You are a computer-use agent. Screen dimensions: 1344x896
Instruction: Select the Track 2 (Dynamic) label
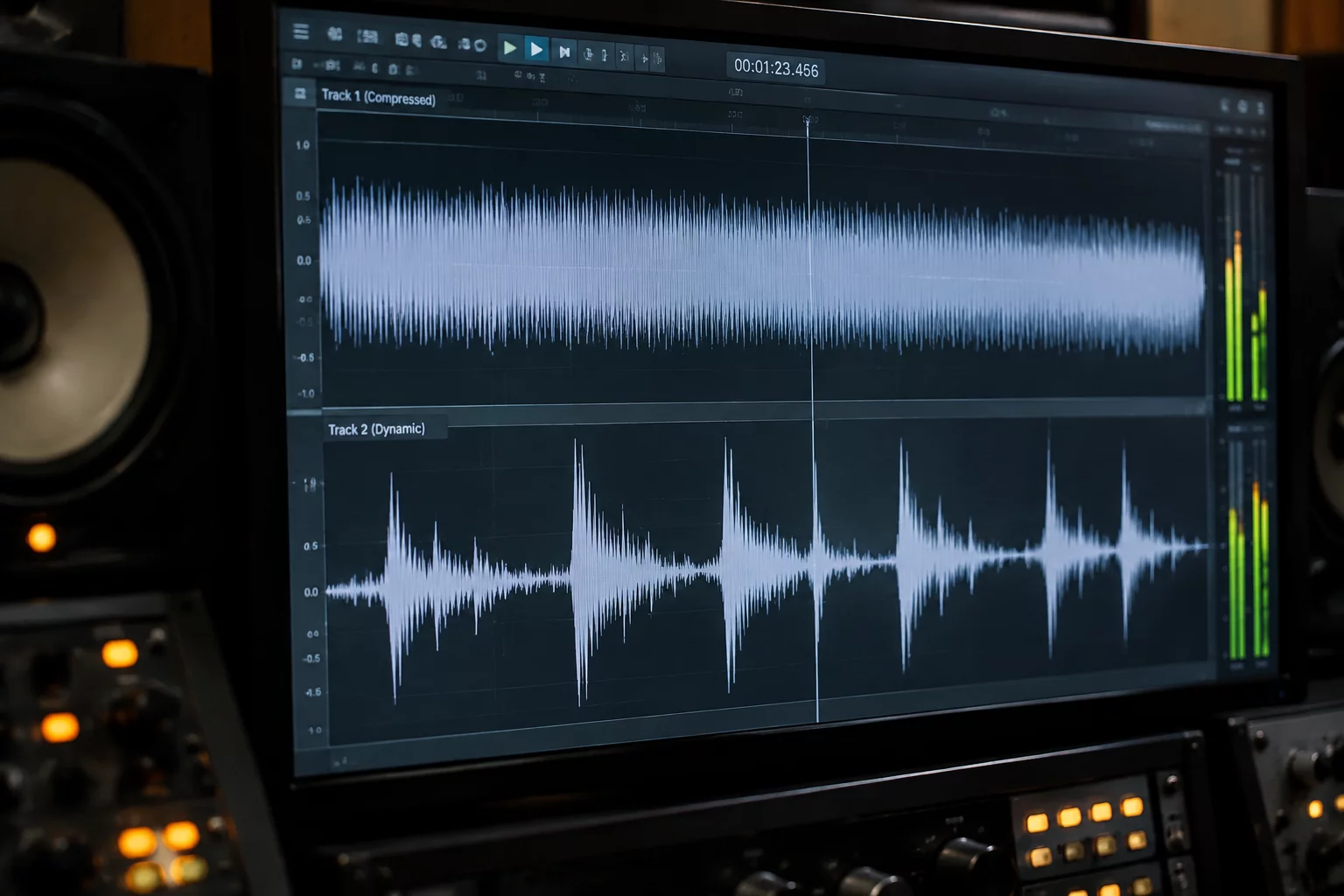click(x=376, y=430)
